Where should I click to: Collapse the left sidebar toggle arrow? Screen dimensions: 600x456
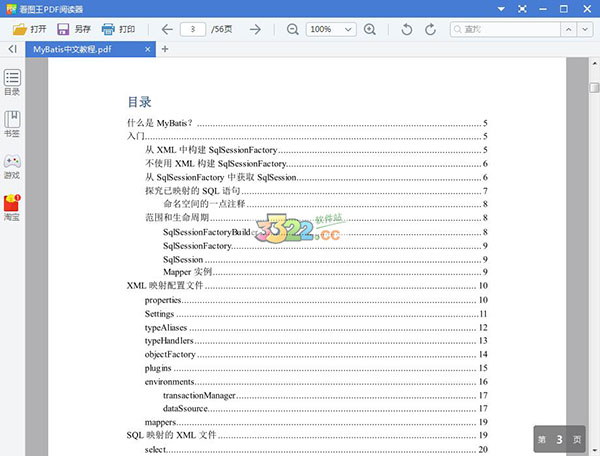pyautogui.click(x=12, y=49)
